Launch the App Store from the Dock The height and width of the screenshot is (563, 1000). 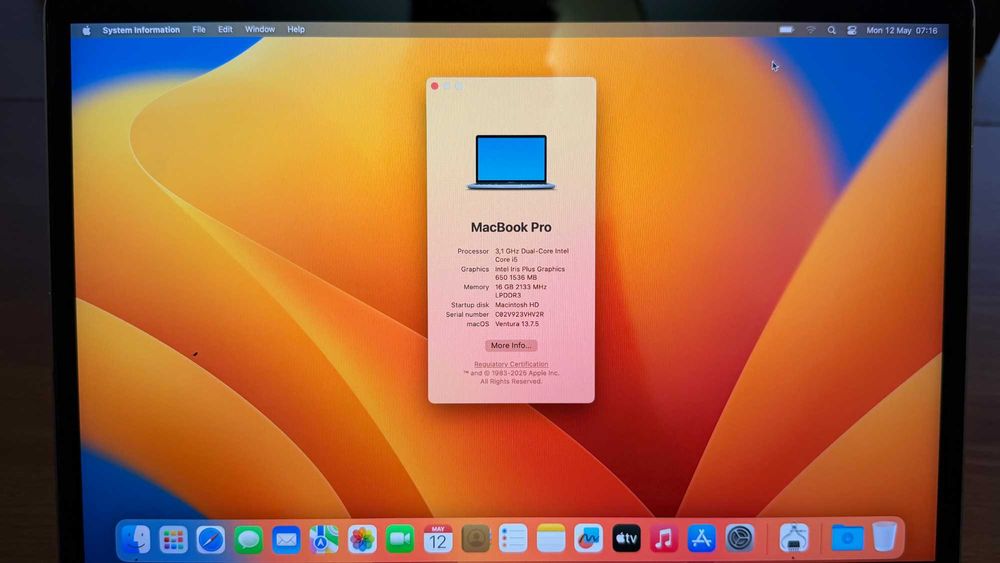pos(702,539)
